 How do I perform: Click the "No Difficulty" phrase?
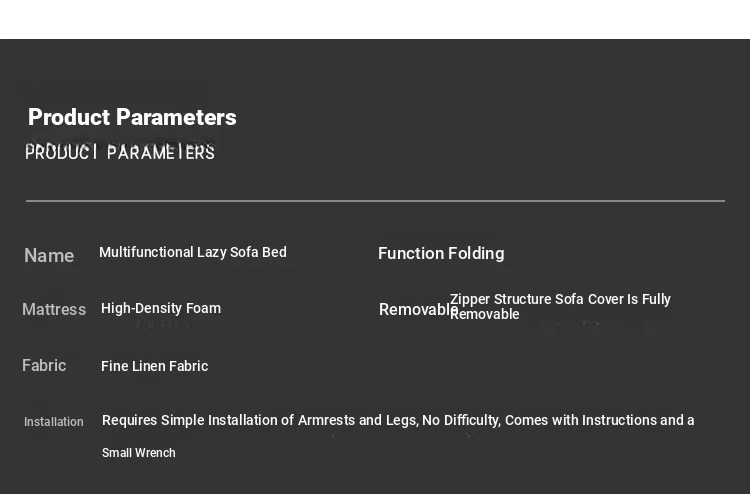459,420
